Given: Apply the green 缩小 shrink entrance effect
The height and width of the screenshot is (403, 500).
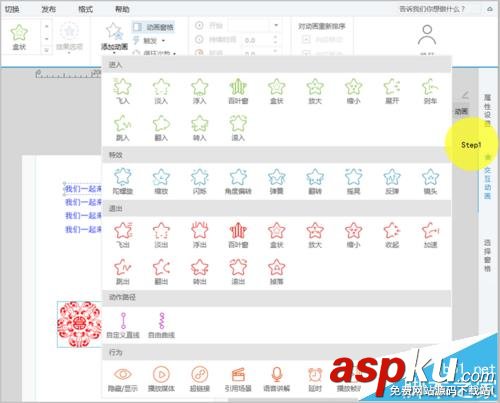Looking at the screenshot, I should [354, 91].
